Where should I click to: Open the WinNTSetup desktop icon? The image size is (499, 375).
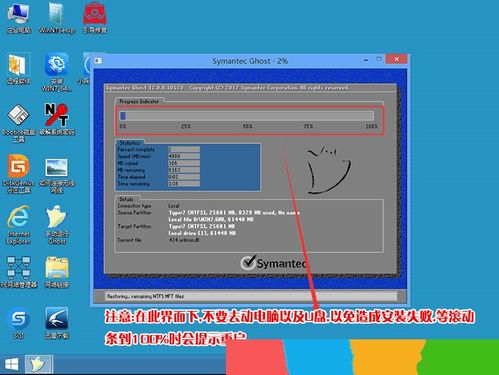[x=56, y=17]
